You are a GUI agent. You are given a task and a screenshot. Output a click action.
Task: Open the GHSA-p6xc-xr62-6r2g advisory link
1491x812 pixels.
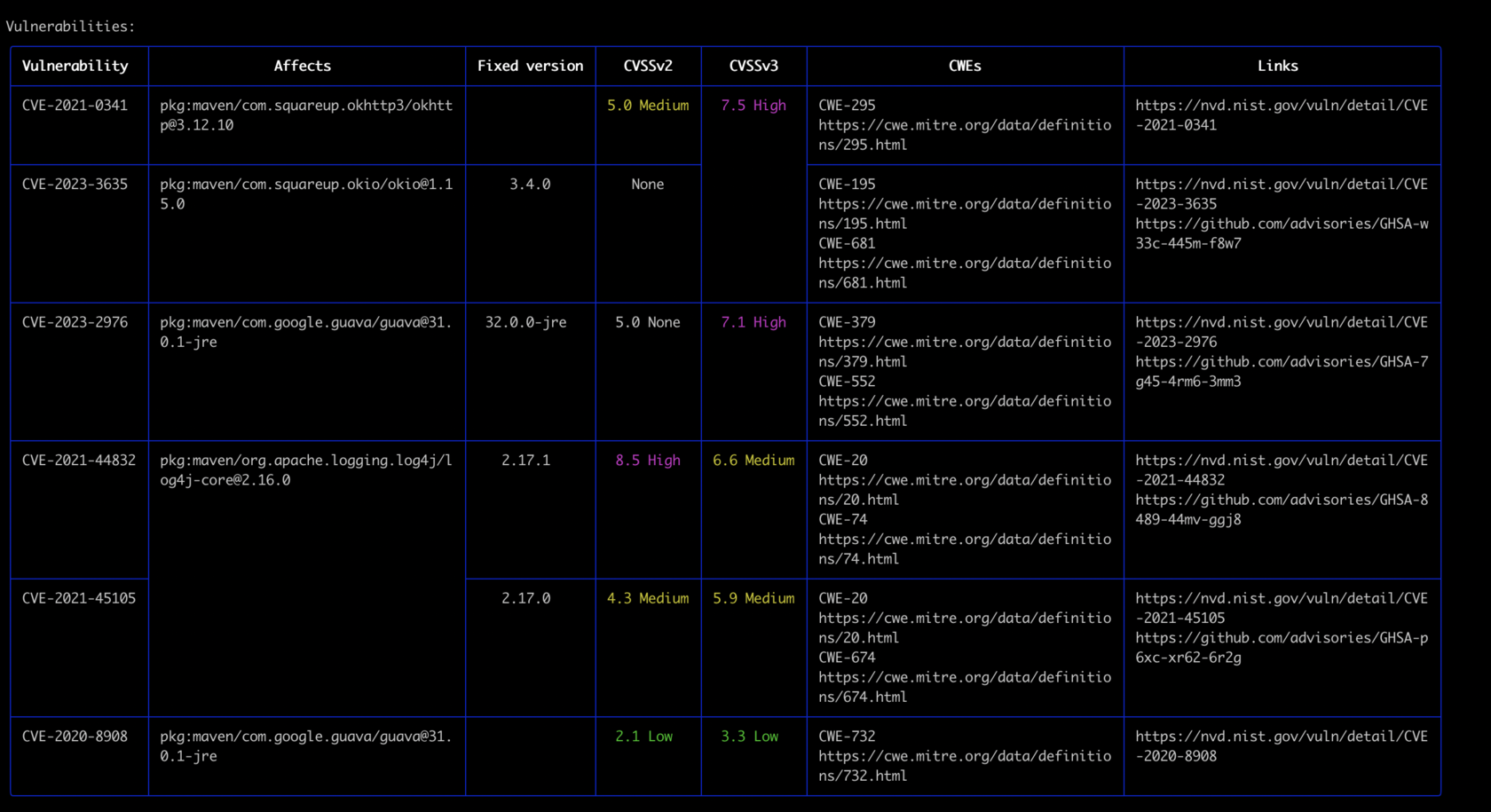click(x=1282, y=648)
